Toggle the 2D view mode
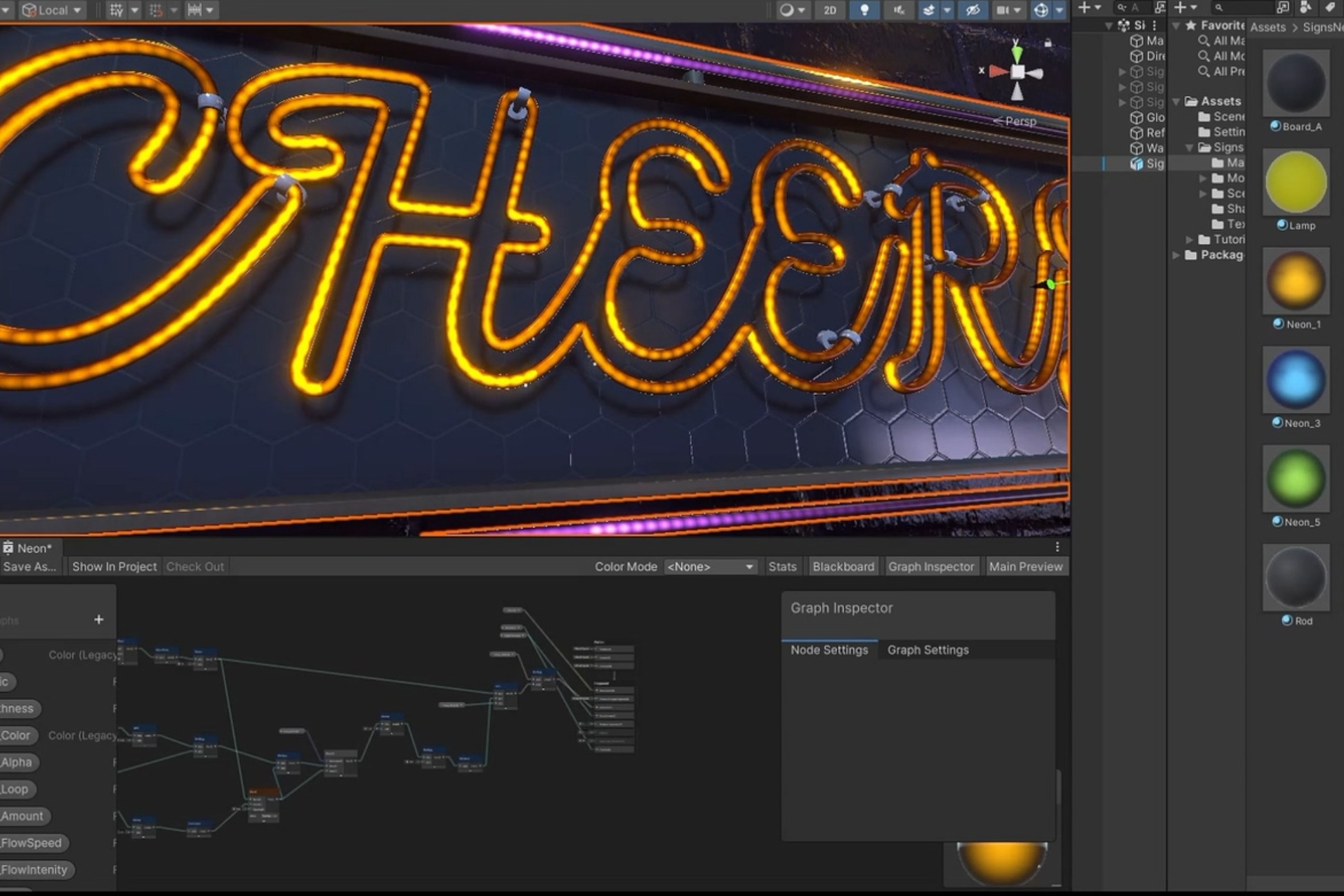Viewport: 1344px width, 896px height. (830, 10)
